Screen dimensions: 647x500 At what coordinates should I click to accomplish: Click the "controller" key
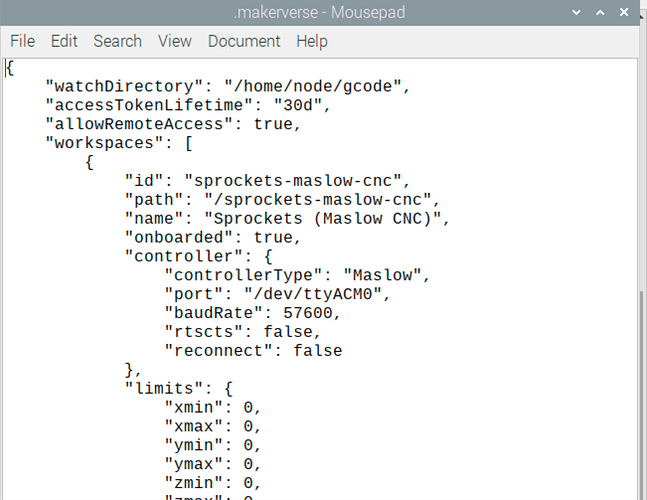click(184, 256)
